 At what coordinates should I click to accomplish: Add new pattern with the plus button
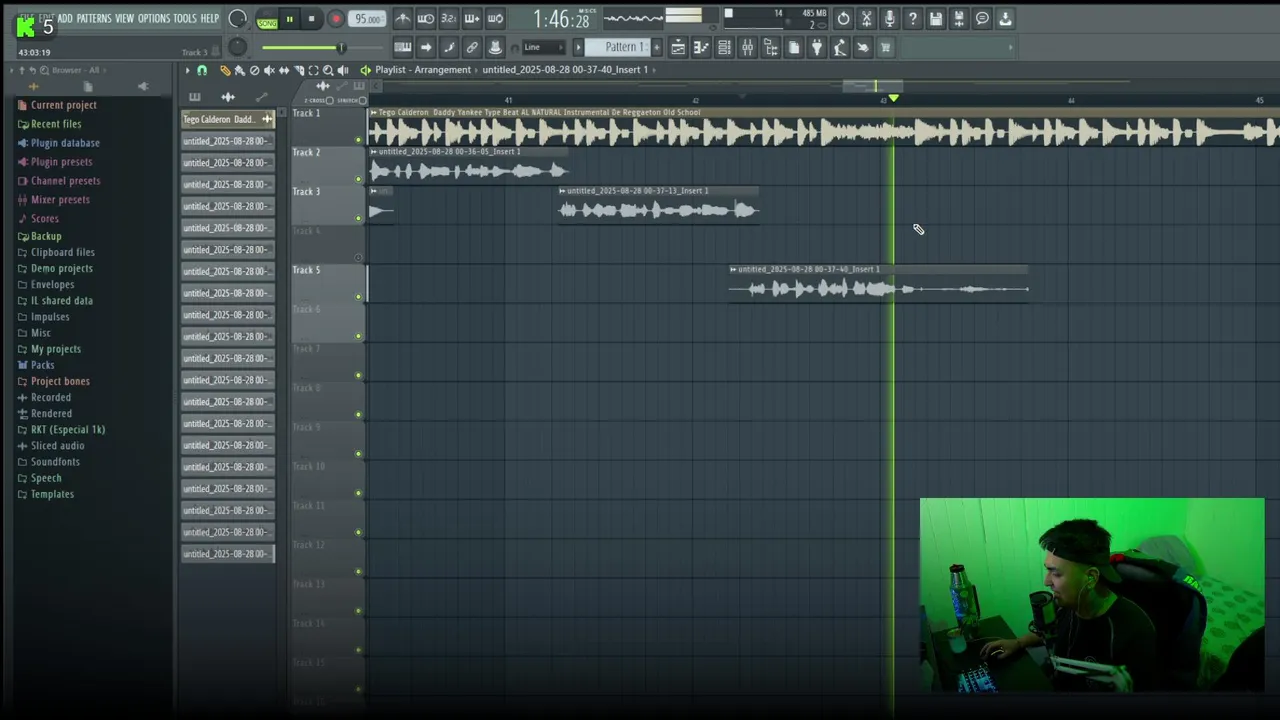click(657, 47)
